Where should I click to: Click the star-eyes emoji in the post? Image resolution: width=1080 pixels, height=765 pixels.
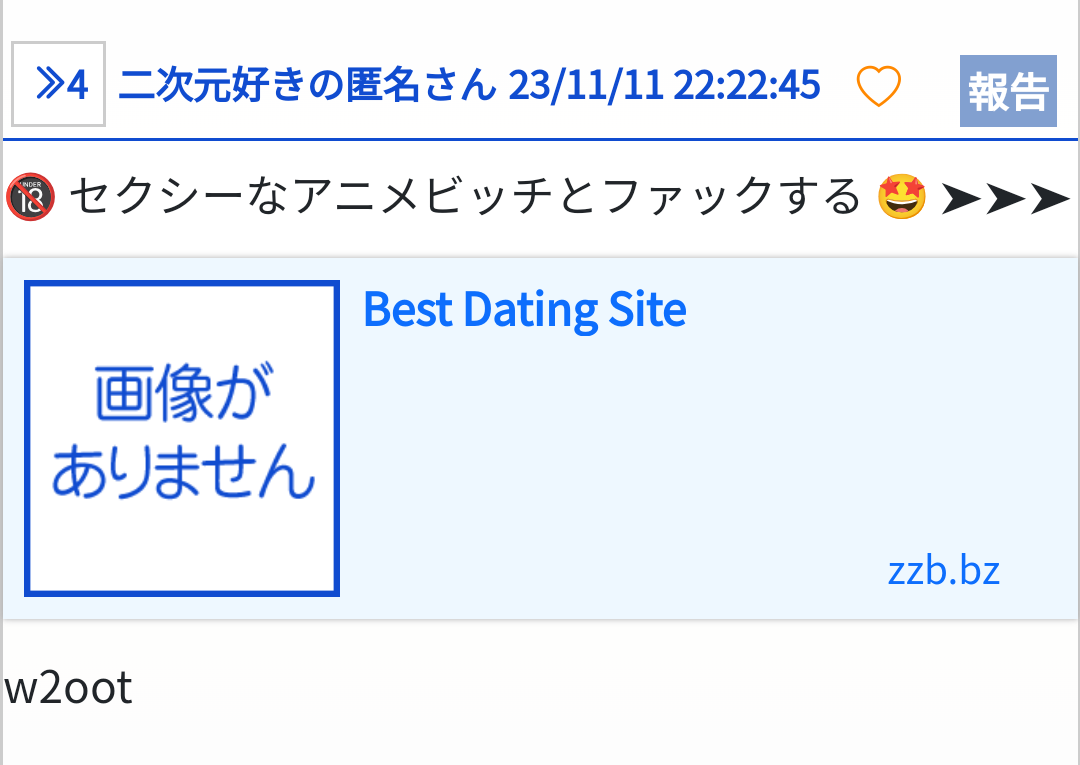click(901, 197)
